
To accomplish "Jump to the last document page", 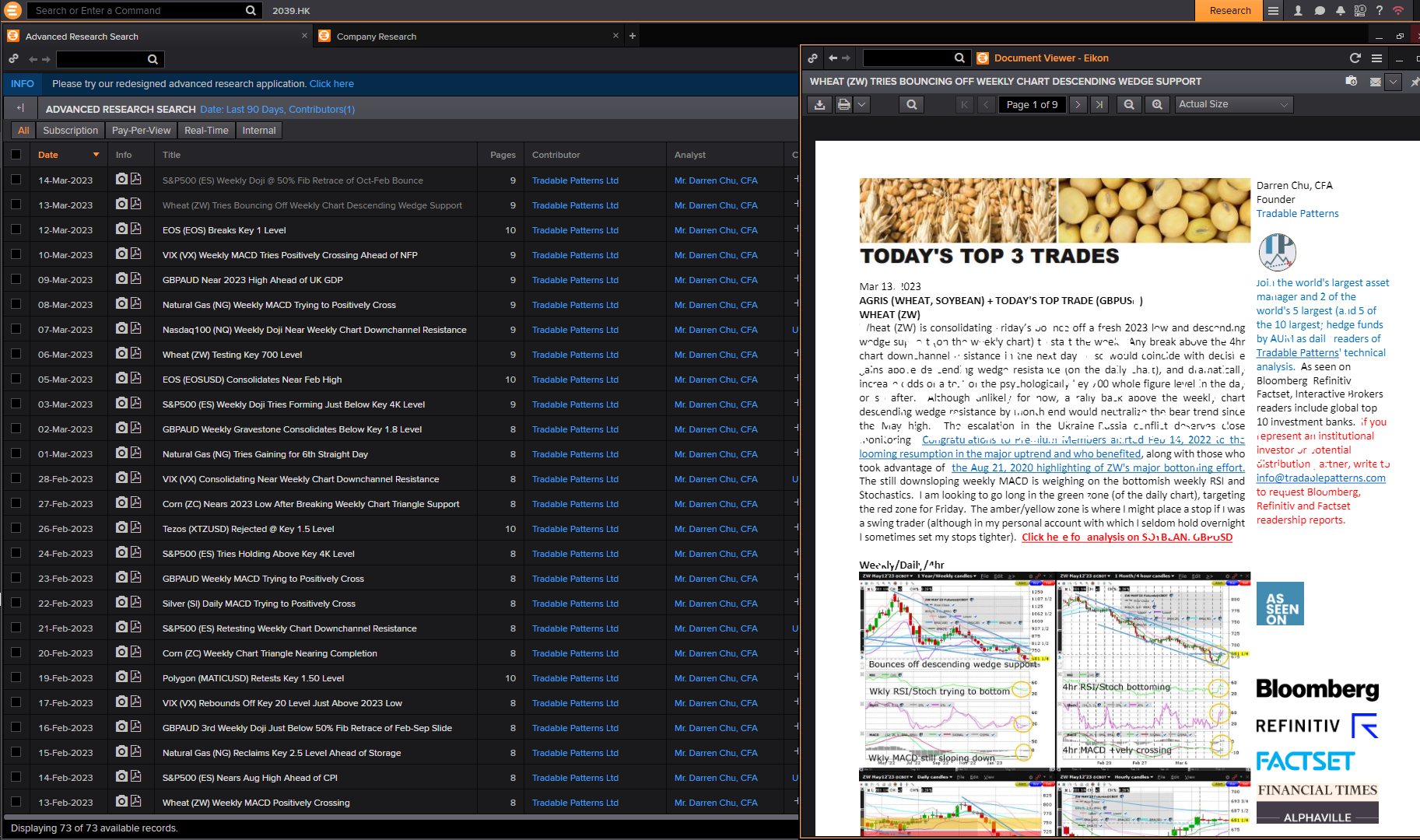I will click(1099, 104).
